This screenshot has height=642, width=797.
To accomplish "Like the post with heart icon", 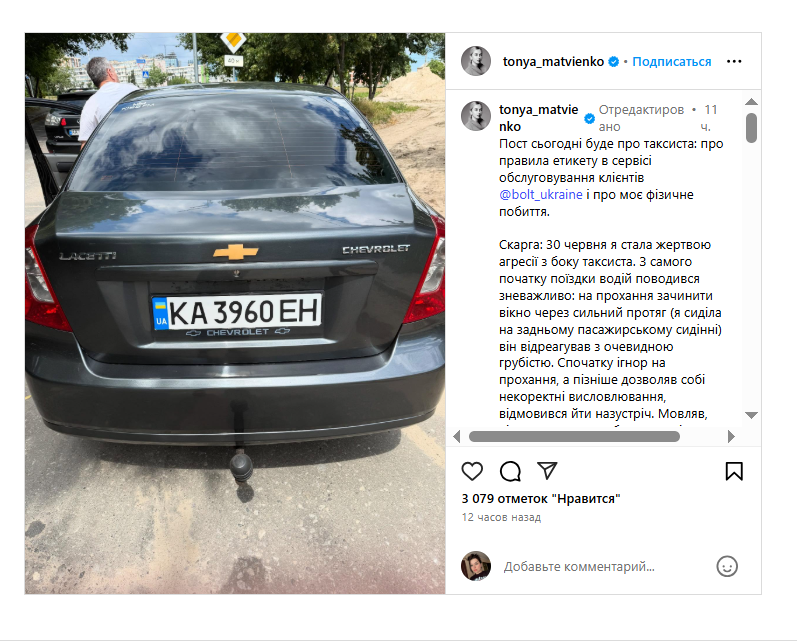I will coord(472,471).
